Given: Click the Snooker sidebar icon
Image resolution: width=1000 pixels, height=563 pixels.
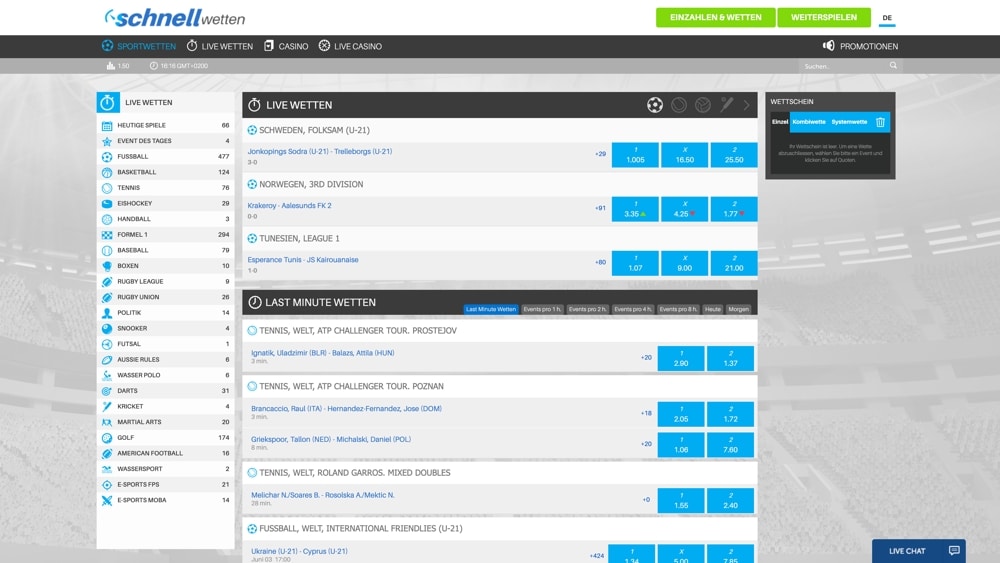Looking at the screenshot, I should [x=107, y=328].
